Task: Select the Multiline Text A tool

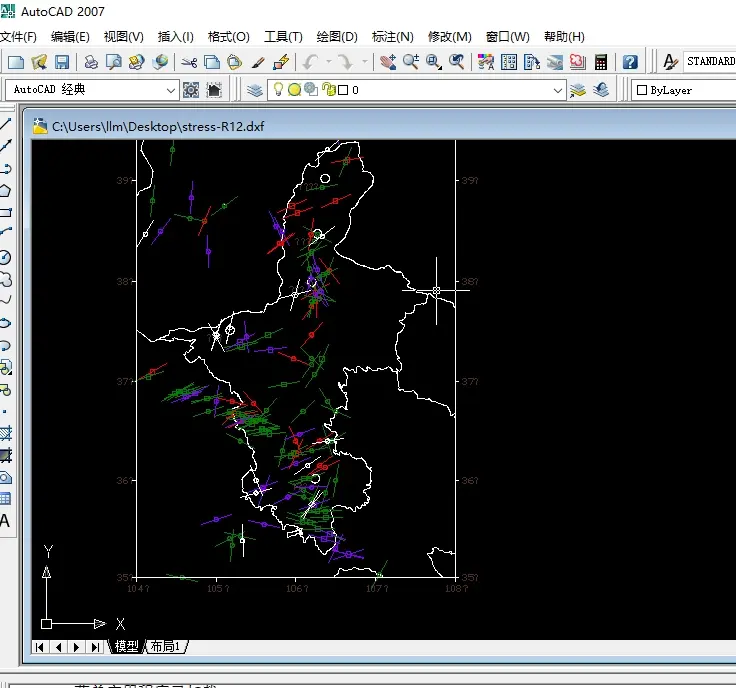Action: [x=5, y=521]
